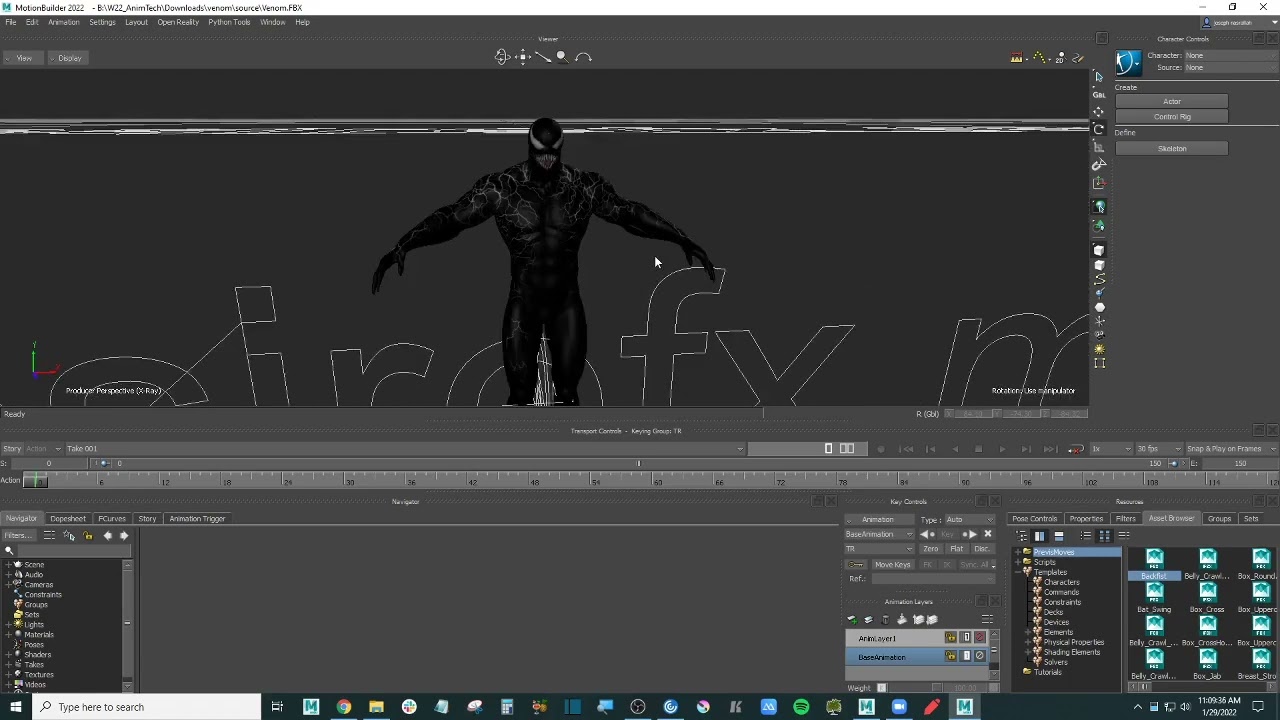This screenshot has height=720, width=1280.
Task: Toggle mute on BaseAnimation layer
Action: tap(980, 657)
